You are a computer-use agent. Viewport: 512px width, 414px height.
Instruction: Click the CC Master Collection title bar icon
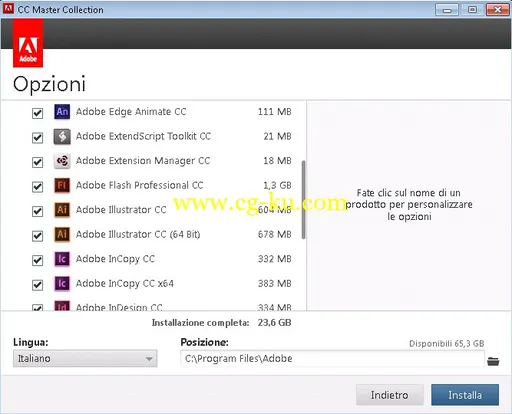(8, 9)
